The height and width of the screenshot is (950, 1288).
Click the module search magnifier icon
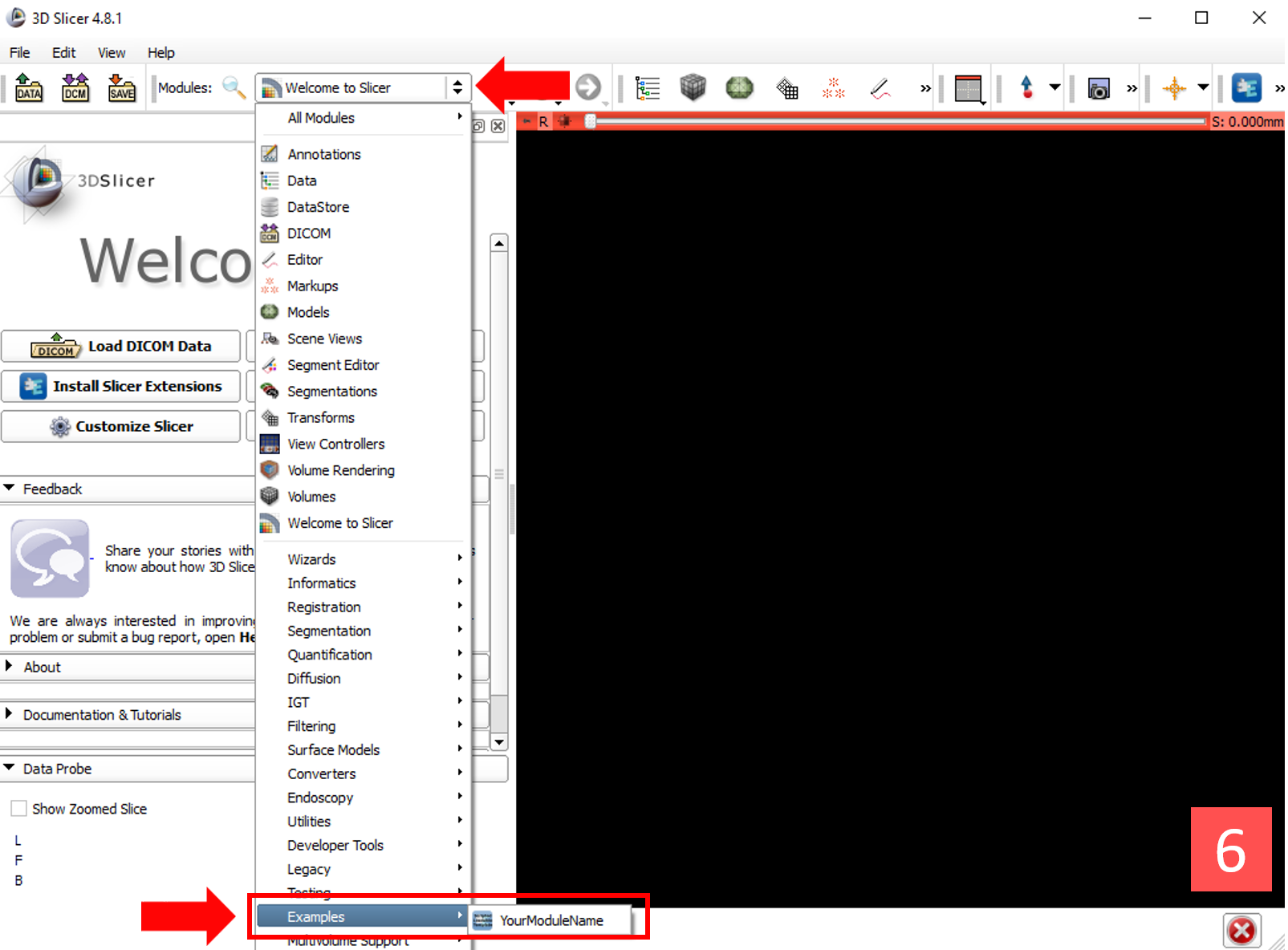click(234, 87)
